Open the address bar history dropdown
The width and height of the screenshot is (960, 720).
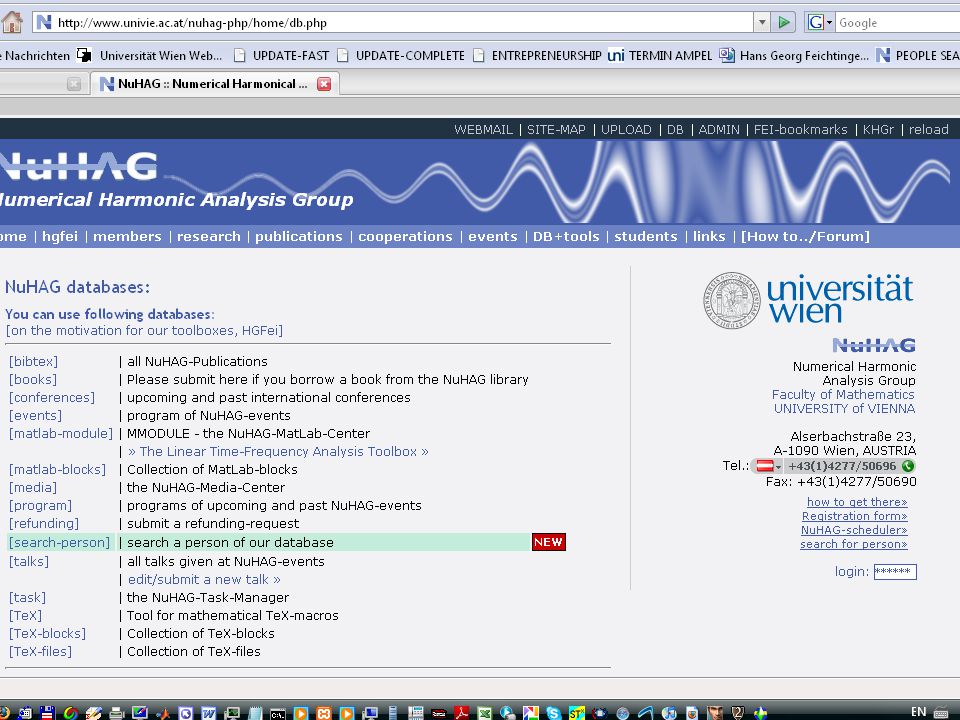pos(762,23)
